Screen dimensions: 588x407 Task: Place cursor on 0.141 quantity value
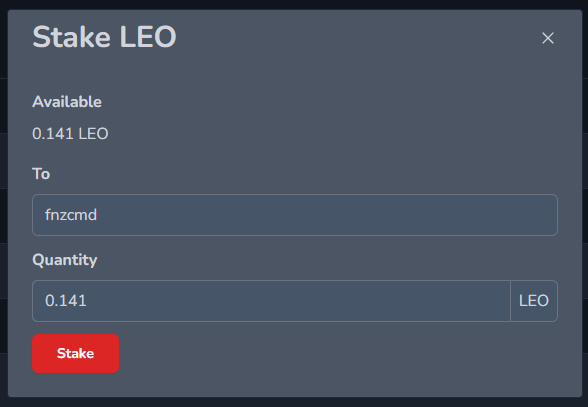(x=66, y=301)
